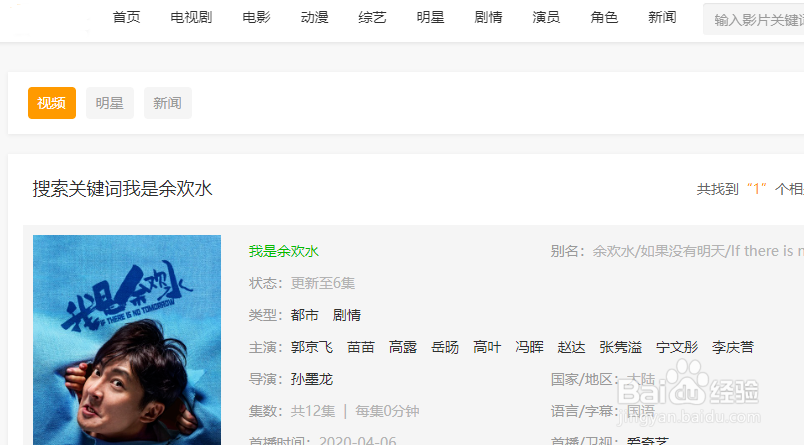This screenshot has width=804, height=445.
Task: Select 动漫 in the top navigation
Action: click(x=314, y=17)
